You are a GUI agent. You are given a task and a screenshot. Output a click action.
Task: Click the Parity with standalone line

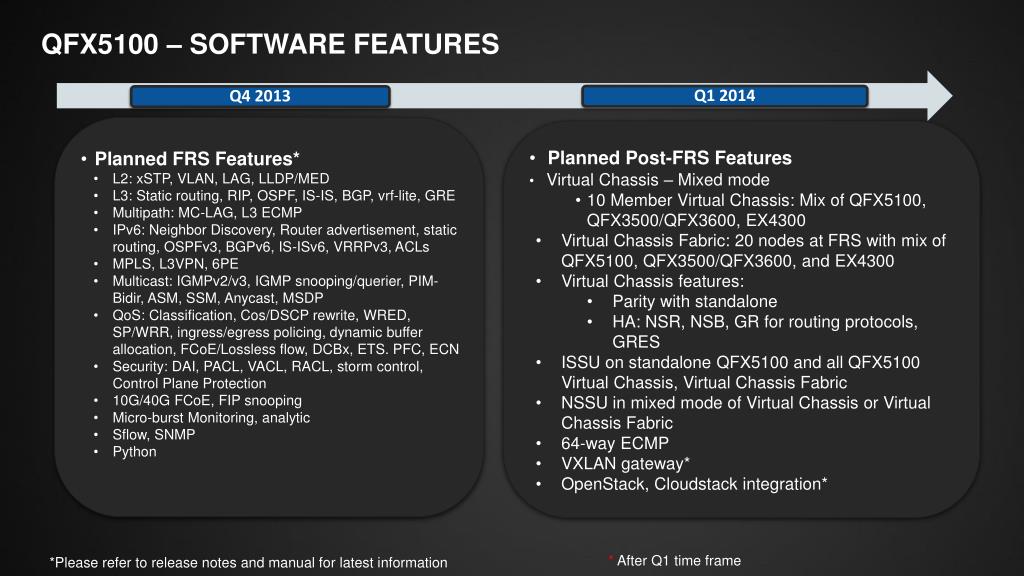click(x=695, y=302)
